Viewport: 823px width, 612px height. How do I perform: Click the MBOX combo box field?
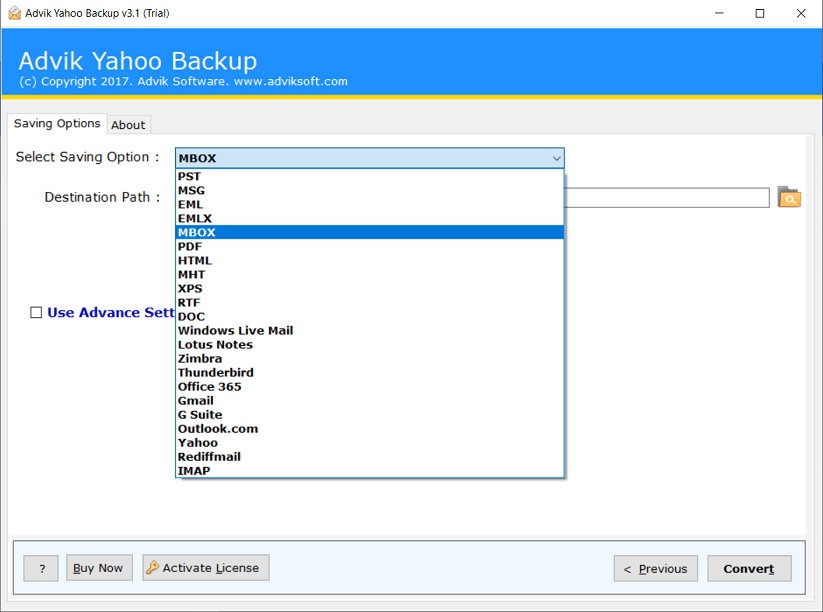(x=370, y=158)
